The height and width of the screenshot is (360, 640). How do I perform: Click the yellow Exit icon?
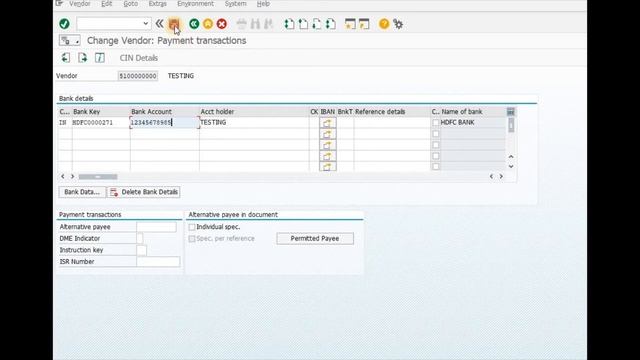208,24
